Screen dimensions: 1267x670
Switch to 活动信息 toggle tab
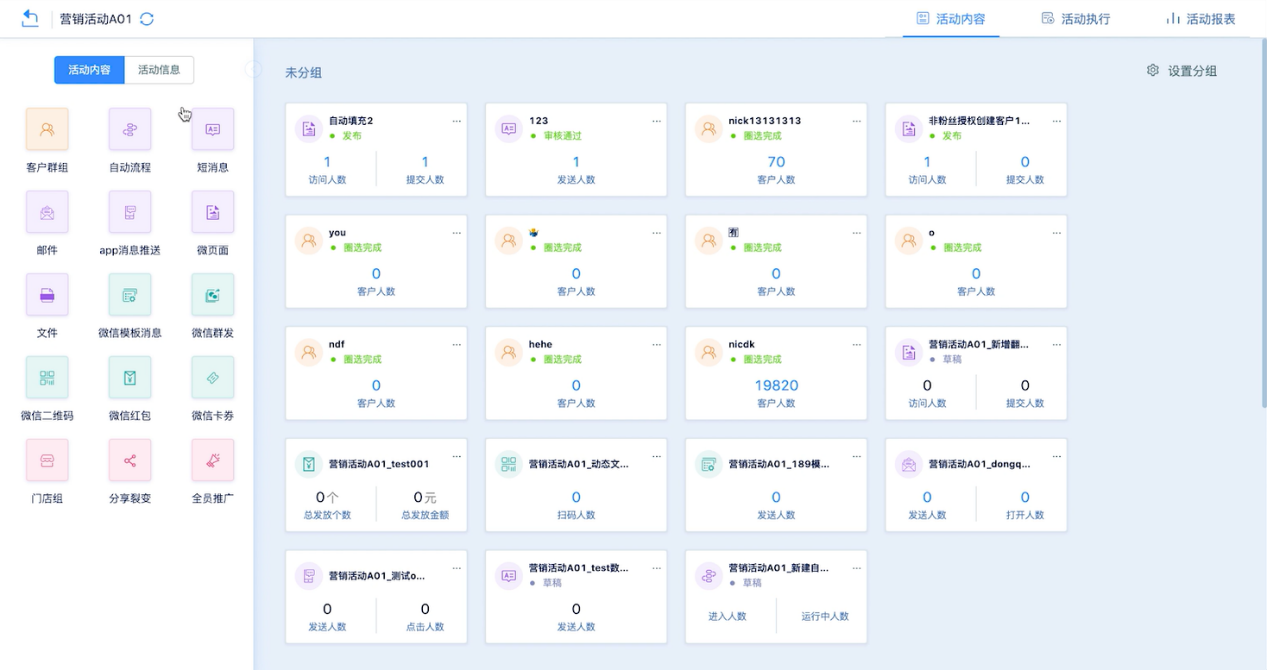click(159, 70)
